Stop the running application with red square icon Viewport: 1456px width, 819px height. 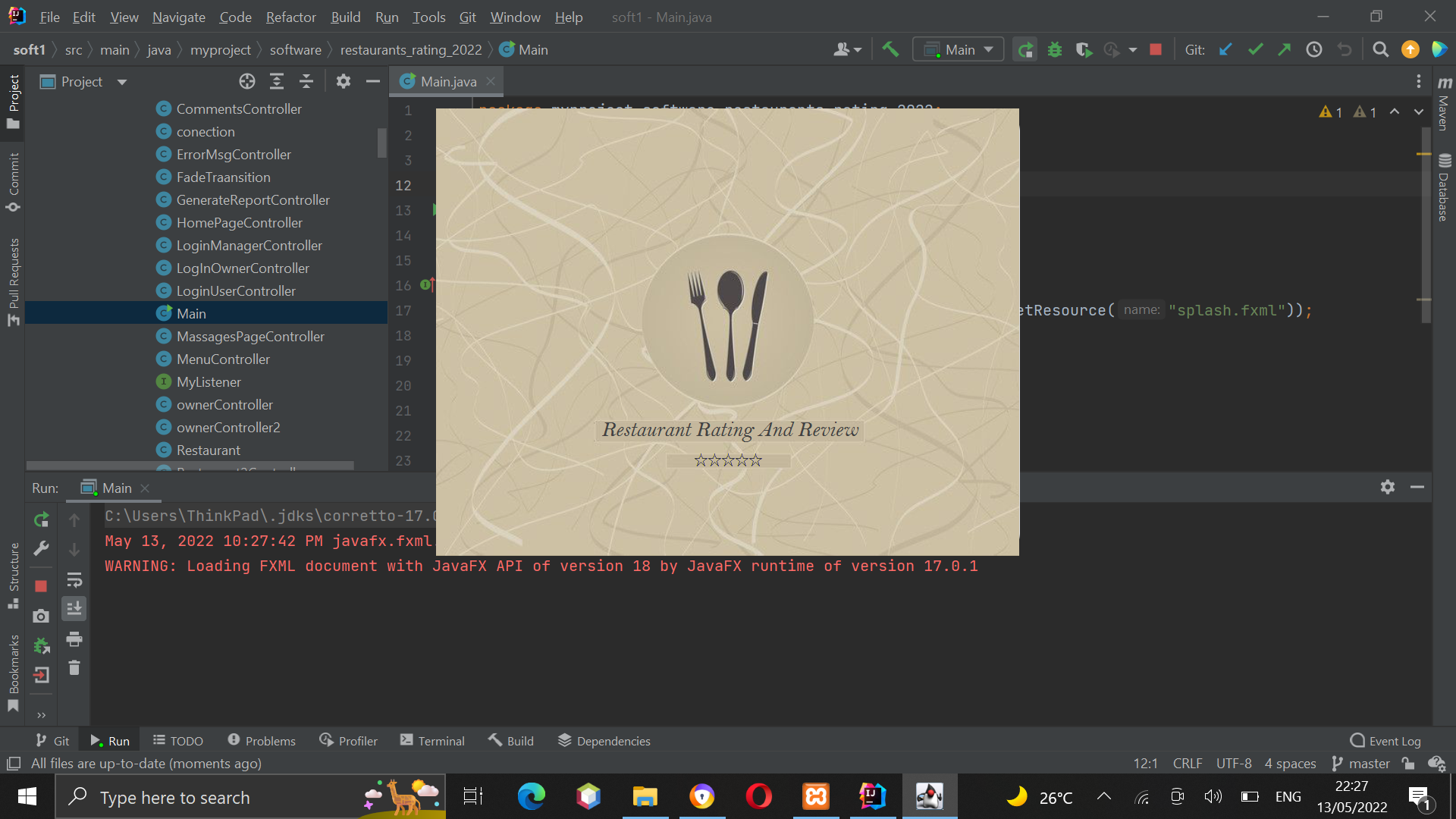coord(1155,49)
